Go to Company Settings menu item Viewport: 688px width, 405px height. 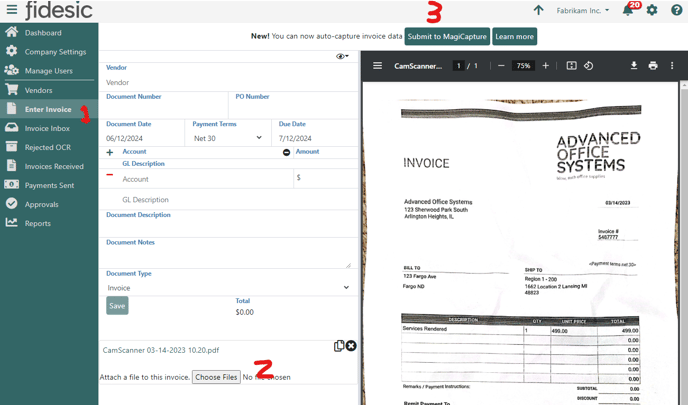click(55, 52)
